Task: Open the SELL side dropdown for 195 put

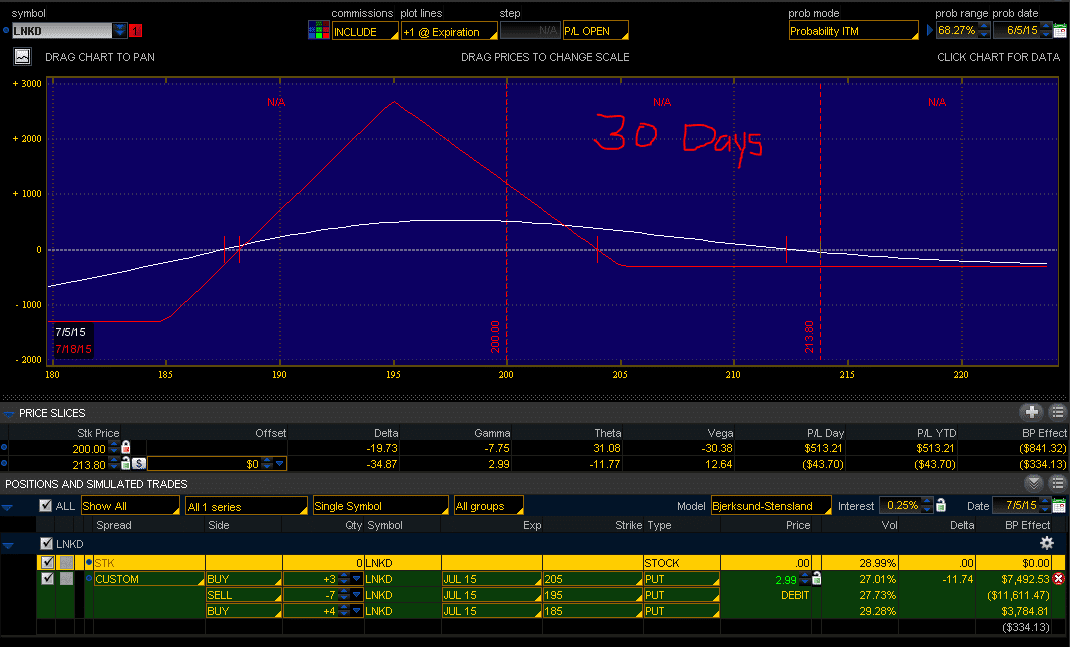Action: [244, 595]
